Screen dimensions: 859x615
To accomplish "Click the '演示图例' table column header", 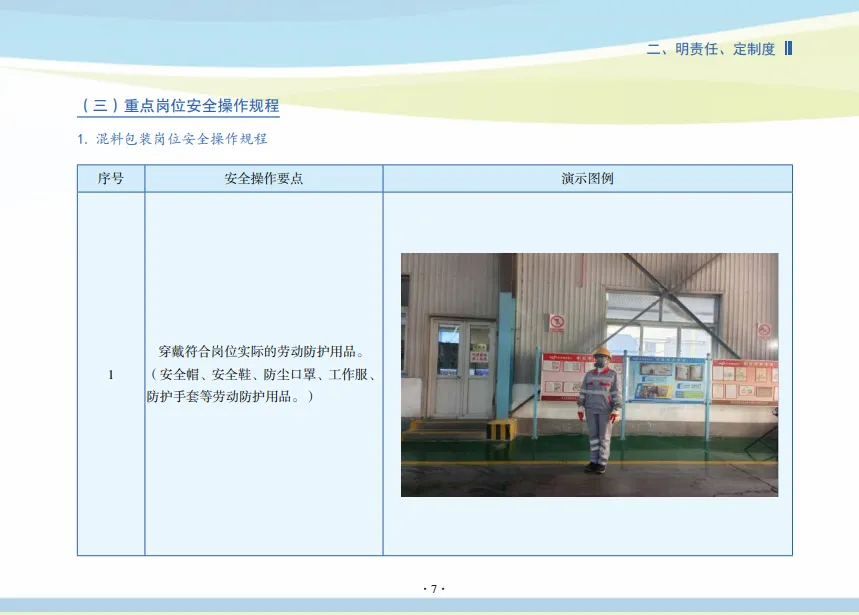I will pyautogui.click(x=587, y=179).
